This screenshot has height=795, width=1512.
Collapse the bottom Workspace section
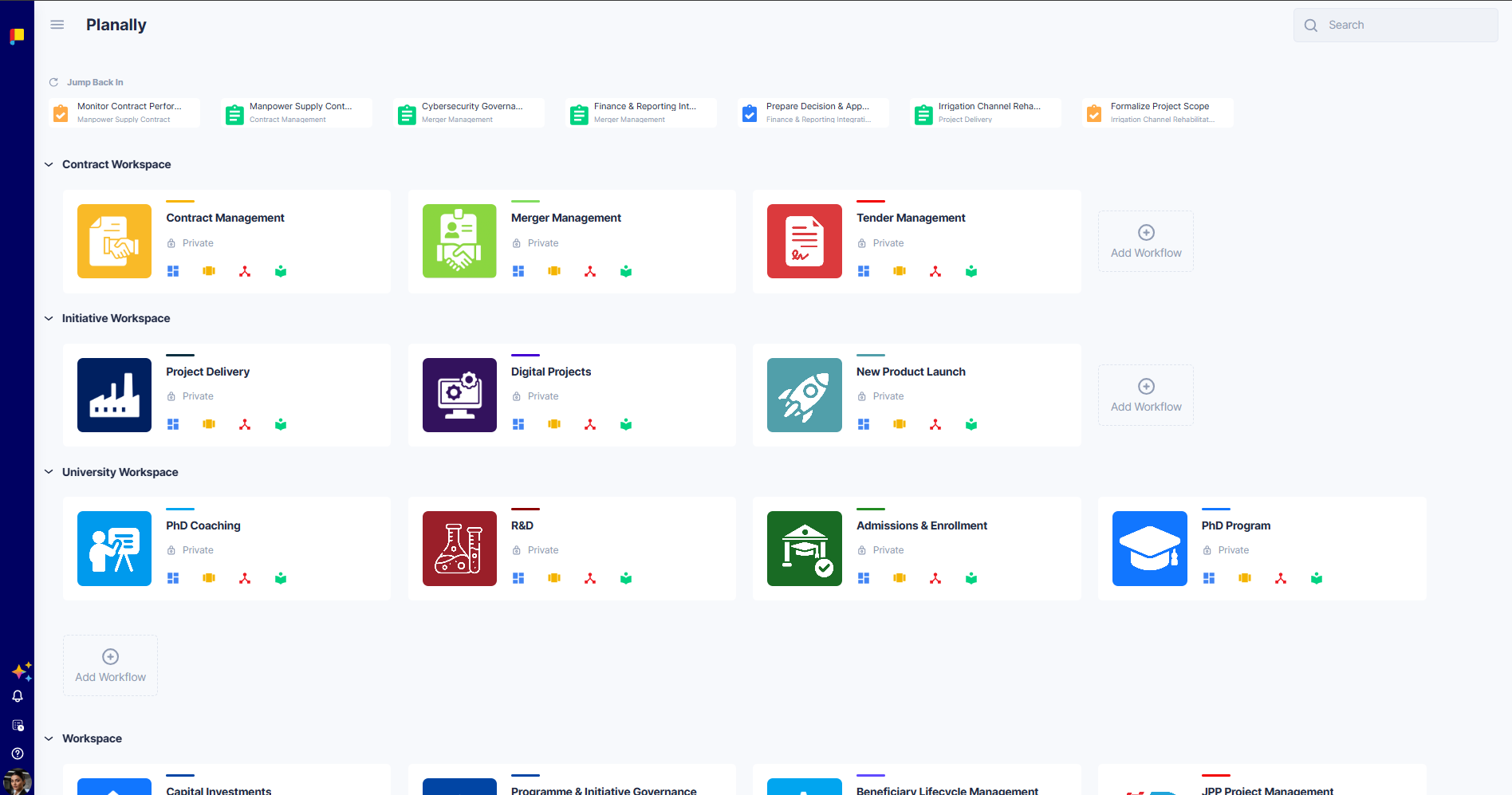(x=49, y=738)
